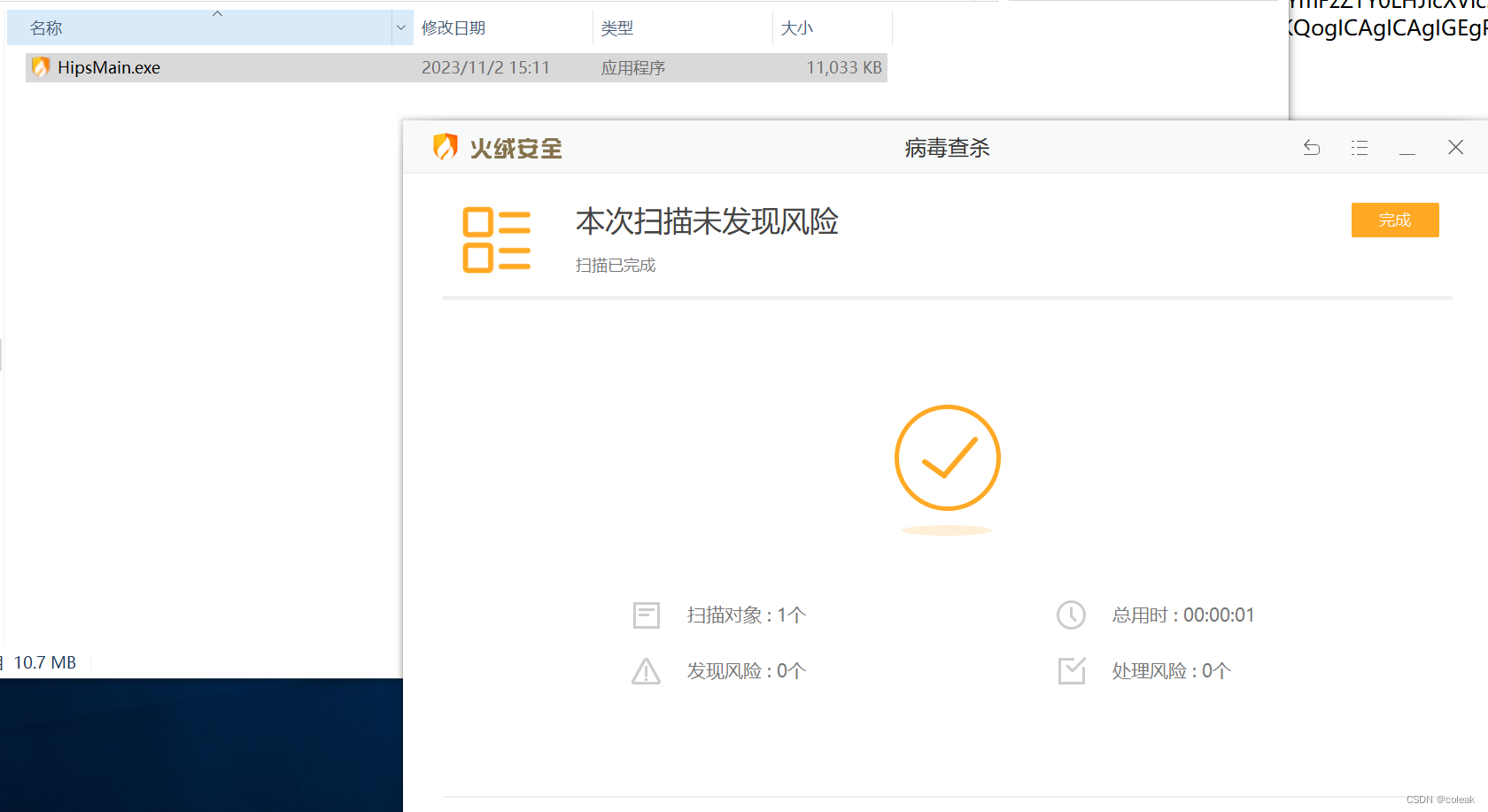Click the scan progress bar under the heading
1488x812 pixels.
click(946, 298)
